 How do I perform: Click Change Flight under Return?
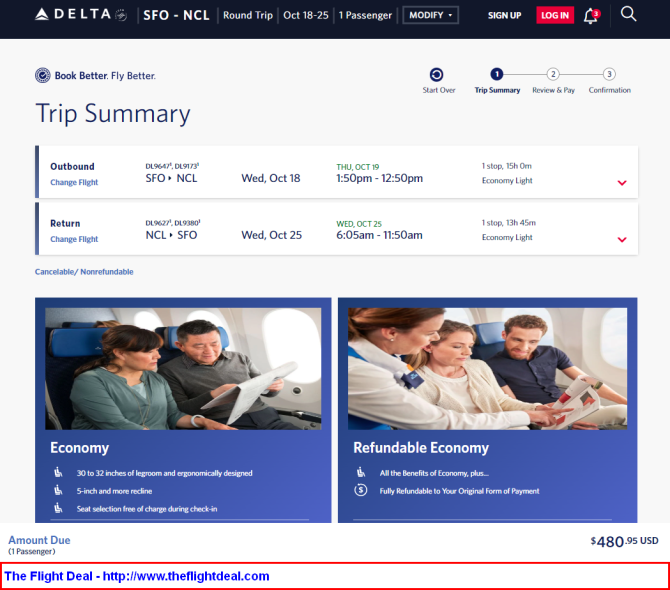(74, 239)
